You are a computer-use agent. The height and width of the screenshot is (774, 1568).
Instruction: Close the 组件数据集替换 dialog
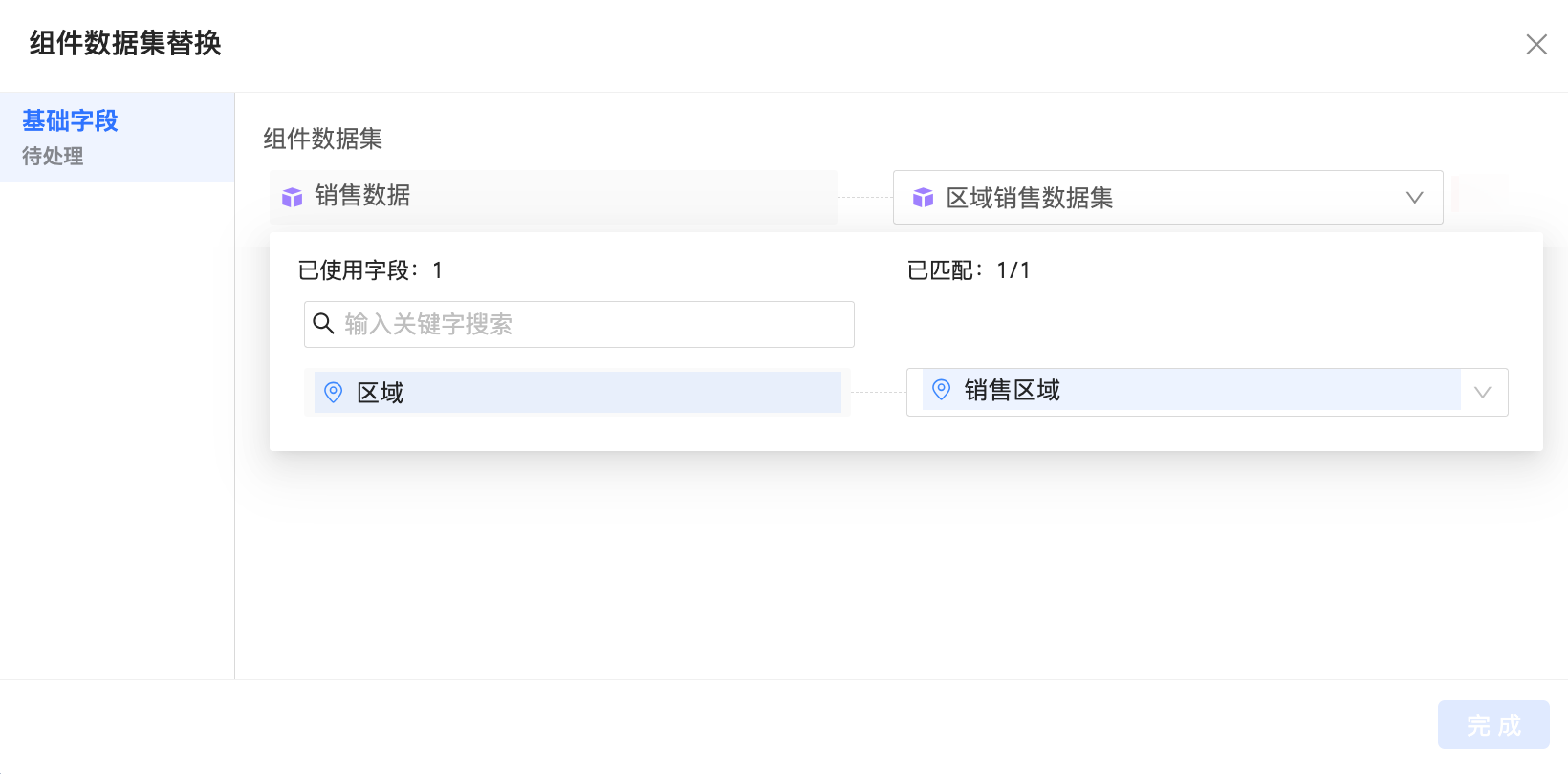[1536, 44]
